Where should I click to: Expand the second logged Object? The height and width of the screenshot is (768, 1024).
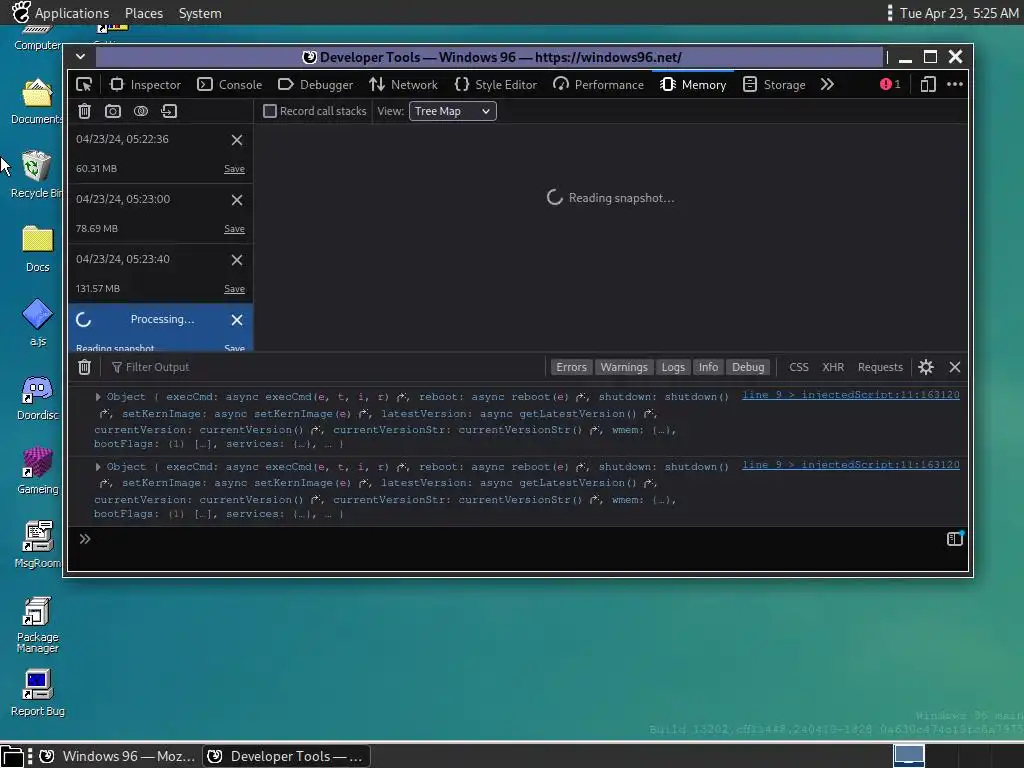[98, 466]
